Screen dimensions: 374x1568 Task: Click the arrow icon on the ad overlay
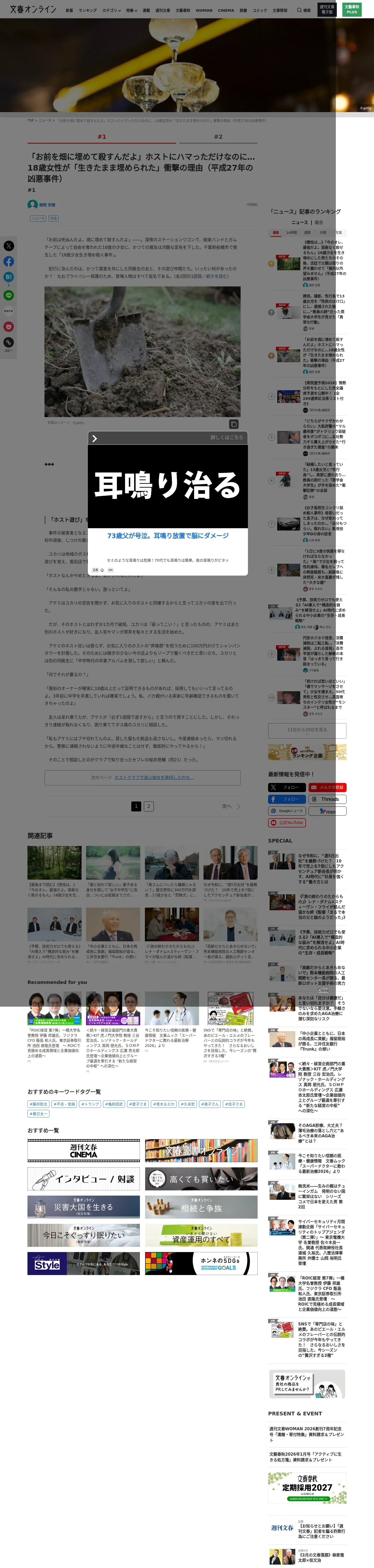[94, 438]
